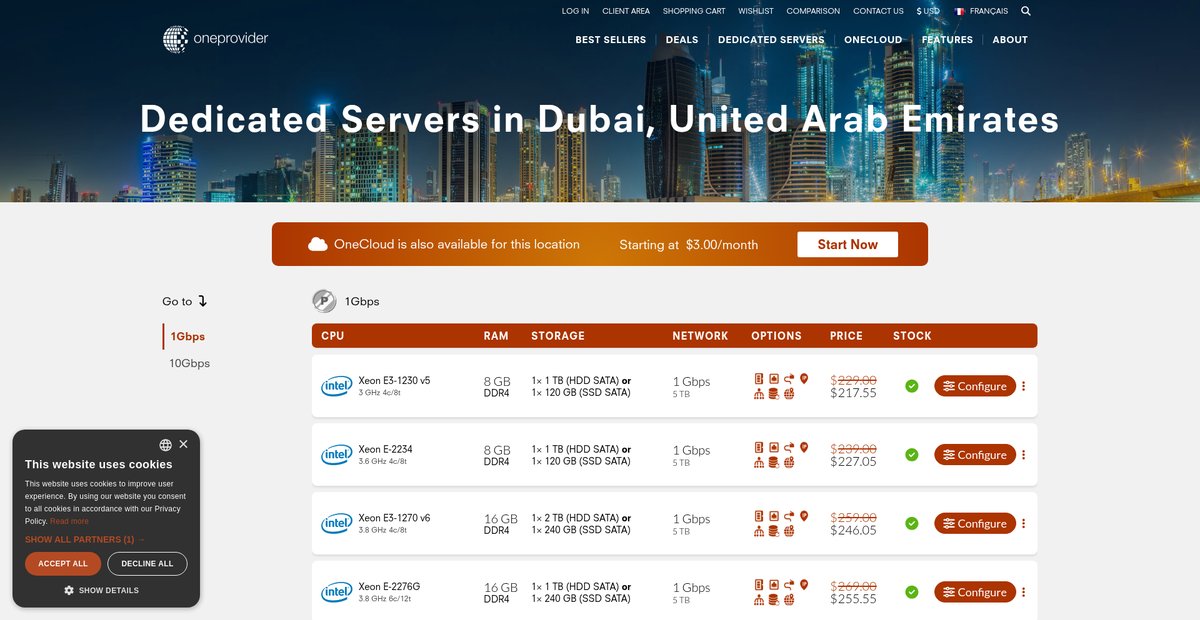Switch language to Français
Image resolution: width=1200 pixels, height=620 pixels.
point(981,11)
